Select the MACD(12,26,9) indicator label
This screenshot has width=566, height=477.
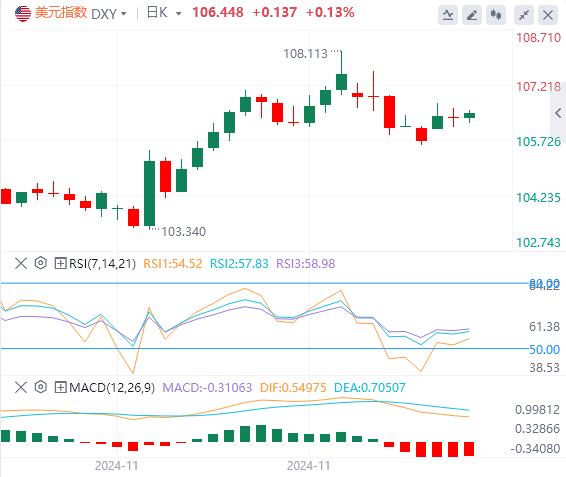[x=112, y=388]
